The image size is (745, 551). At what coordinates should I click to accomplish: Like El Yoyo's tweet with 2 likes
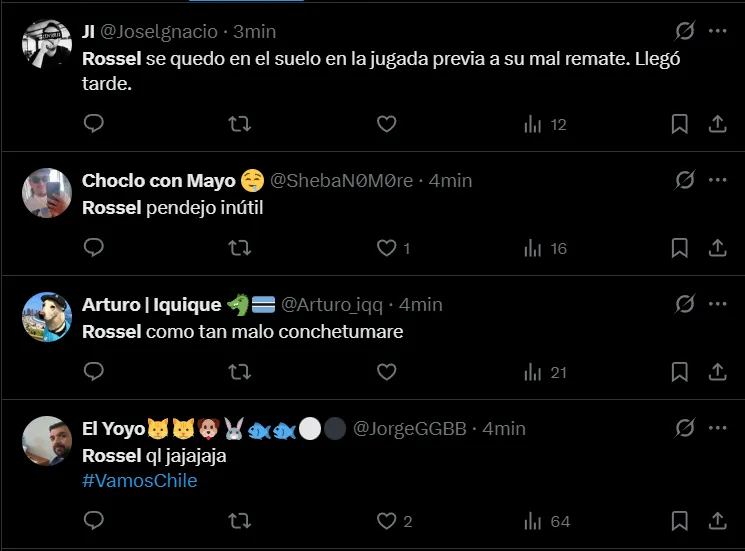tap(387, 521)
